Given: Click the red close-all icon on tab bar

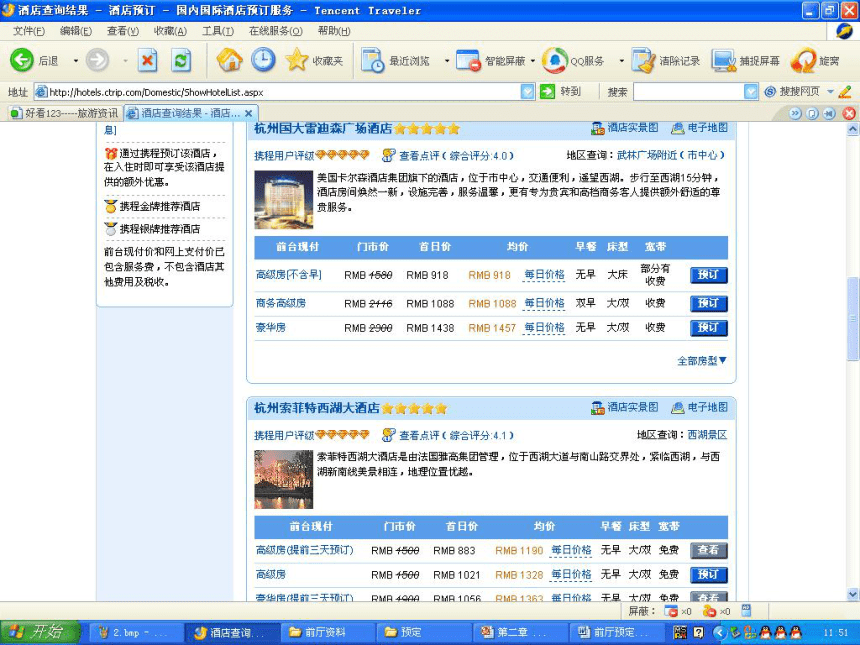Looking at the screenshot, I should [x=849, y=114].
